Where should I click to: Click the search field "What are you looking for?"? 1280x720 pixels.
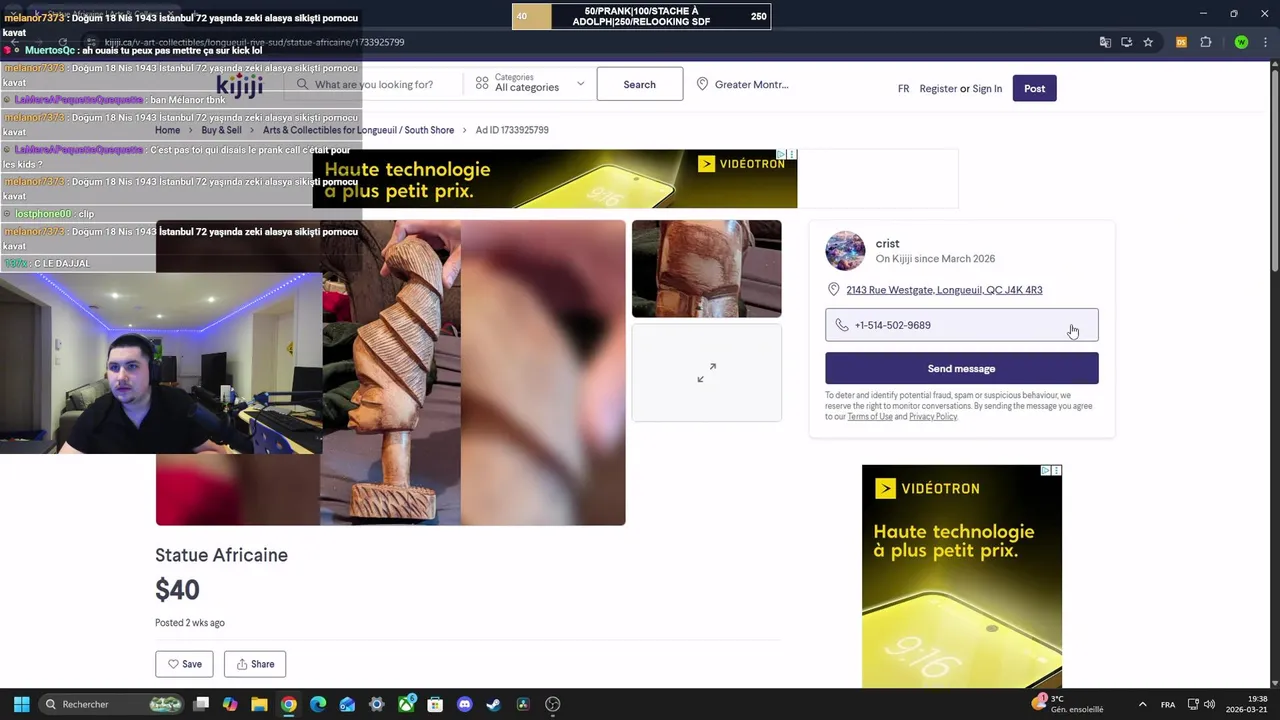click(373, 85)
